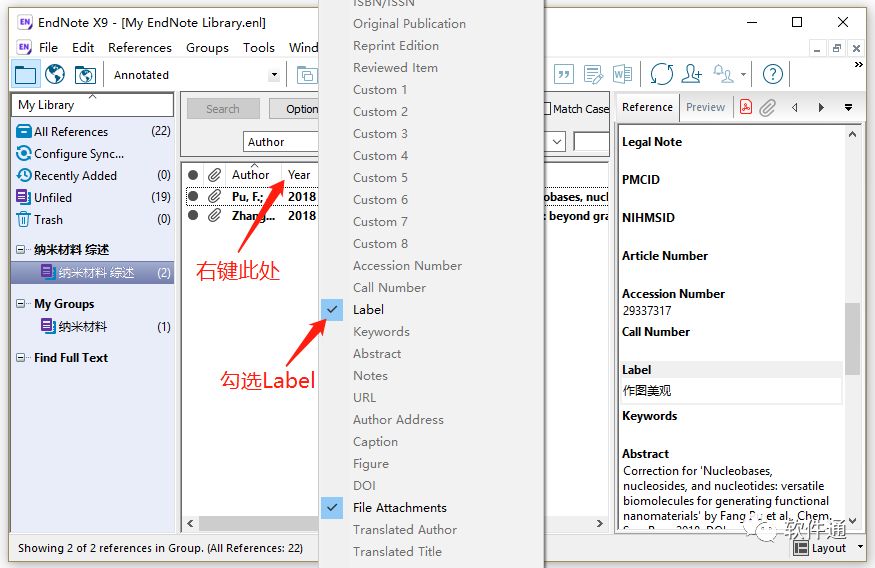Open the Tools menu

pyautogui.click(x=258, y=47)
